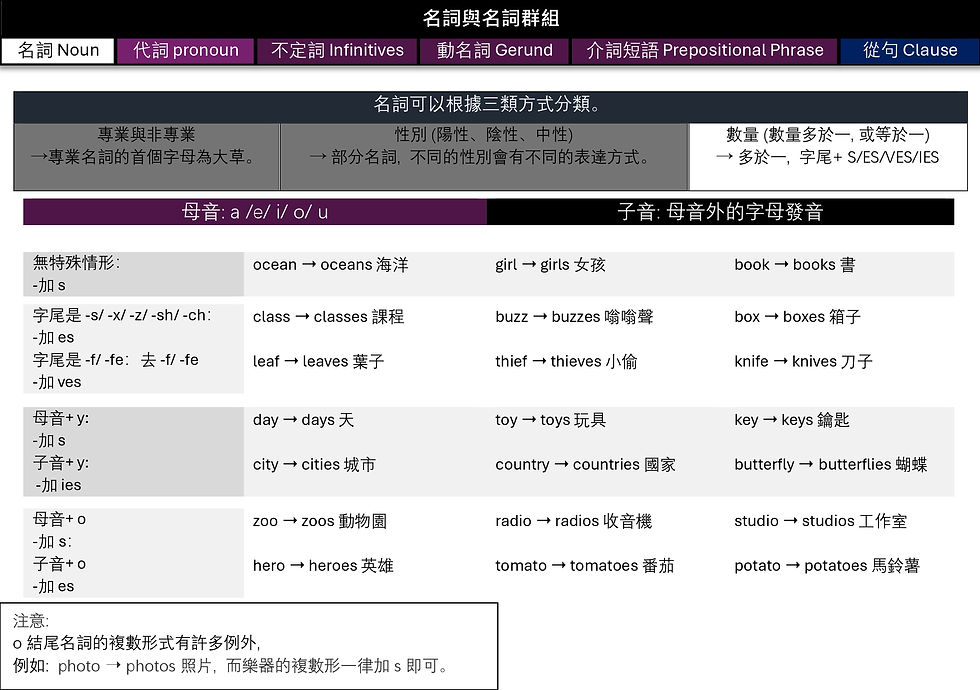
Task: Click the 'key → keys 鑰匙' example
Action: click(792, 420)
